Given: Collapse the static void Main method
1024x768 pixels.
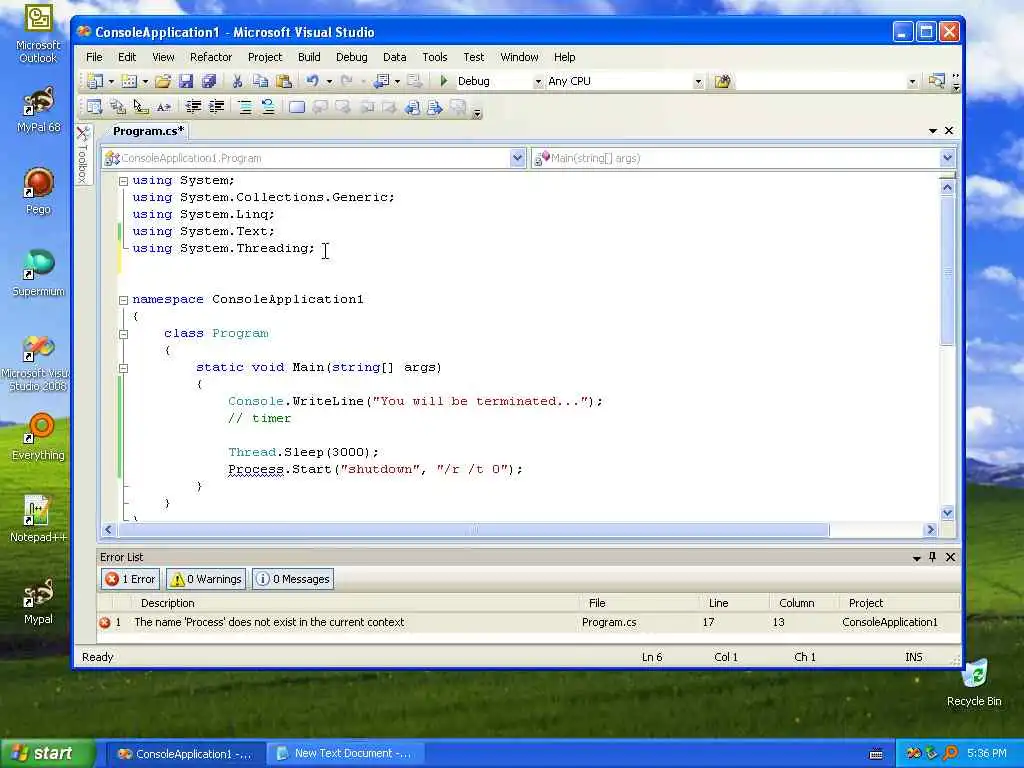Looking at the screenshot, I should click(x=123, y=368).
